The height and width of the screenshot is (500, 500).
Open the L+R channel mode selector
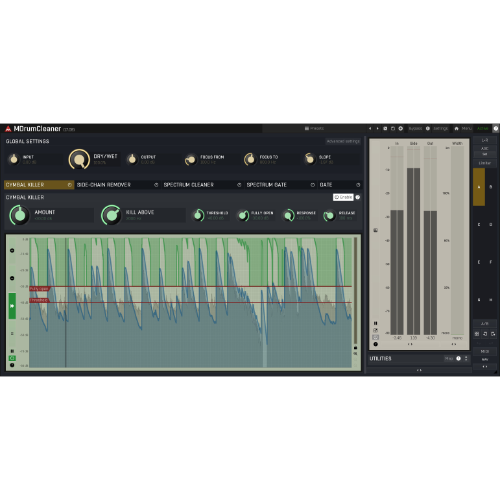485,140
